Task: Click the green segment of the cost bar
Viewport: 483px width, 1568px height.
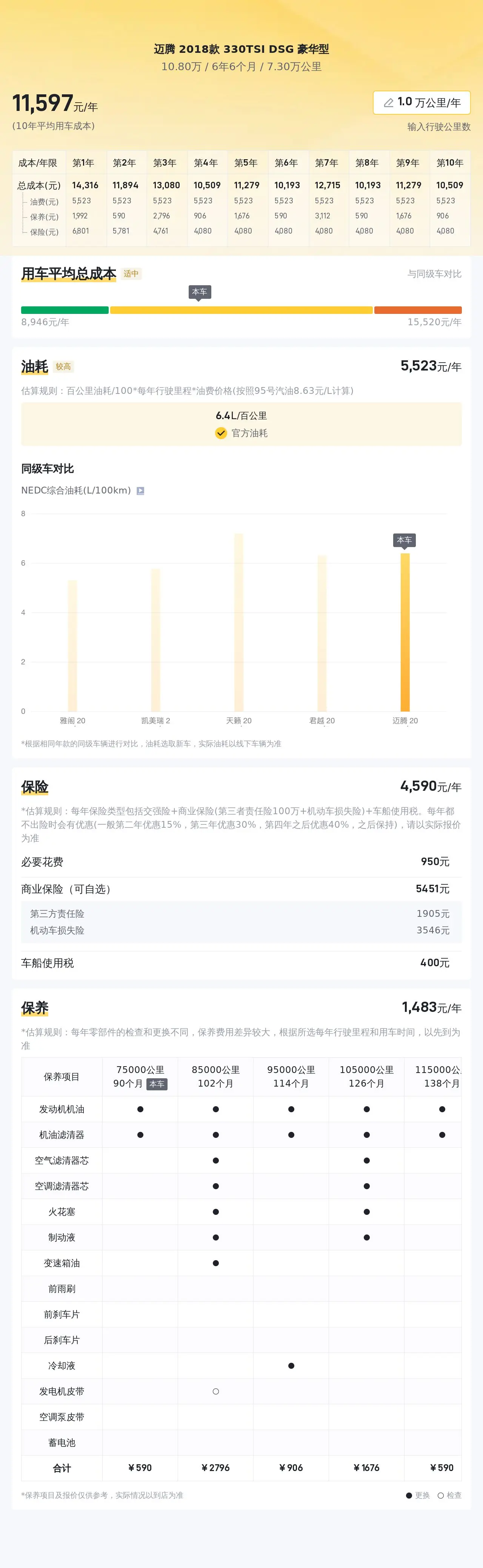Action: [x=65, y=310]
